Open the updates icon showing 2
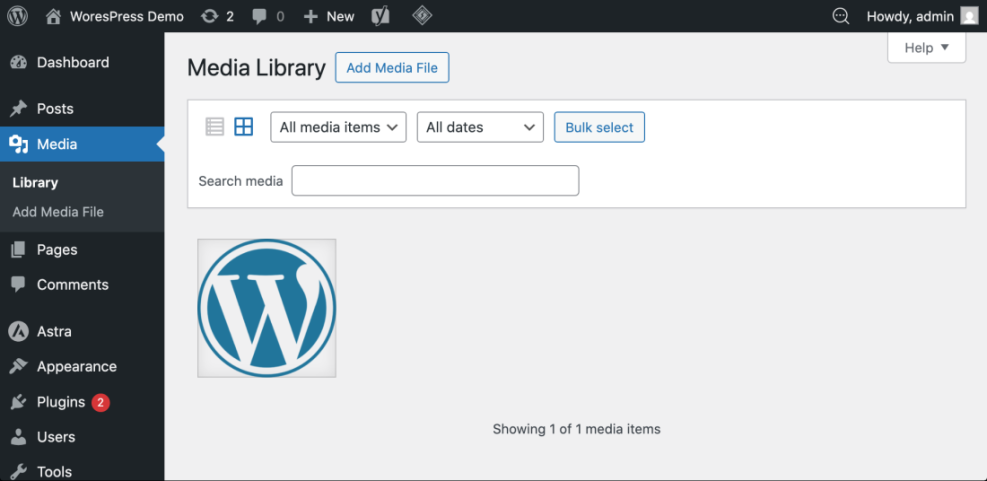This screenshot has width=987, height=481. click(209, 16)
